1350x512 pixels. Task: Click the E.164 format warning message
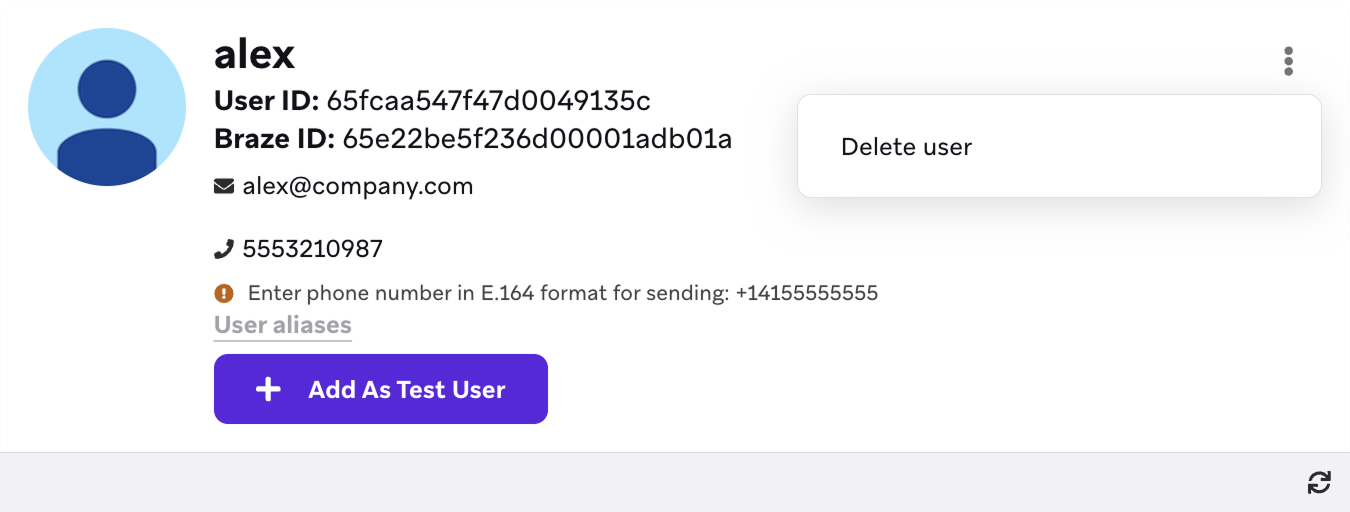pyautogui.click(x=490, y=294)
